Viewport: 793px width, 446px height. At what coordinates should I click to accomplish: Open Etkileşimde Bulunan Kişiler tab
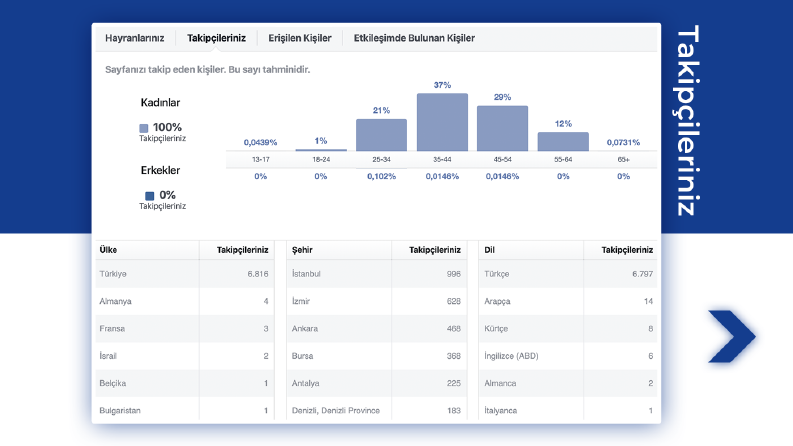(x=414, y=38)
